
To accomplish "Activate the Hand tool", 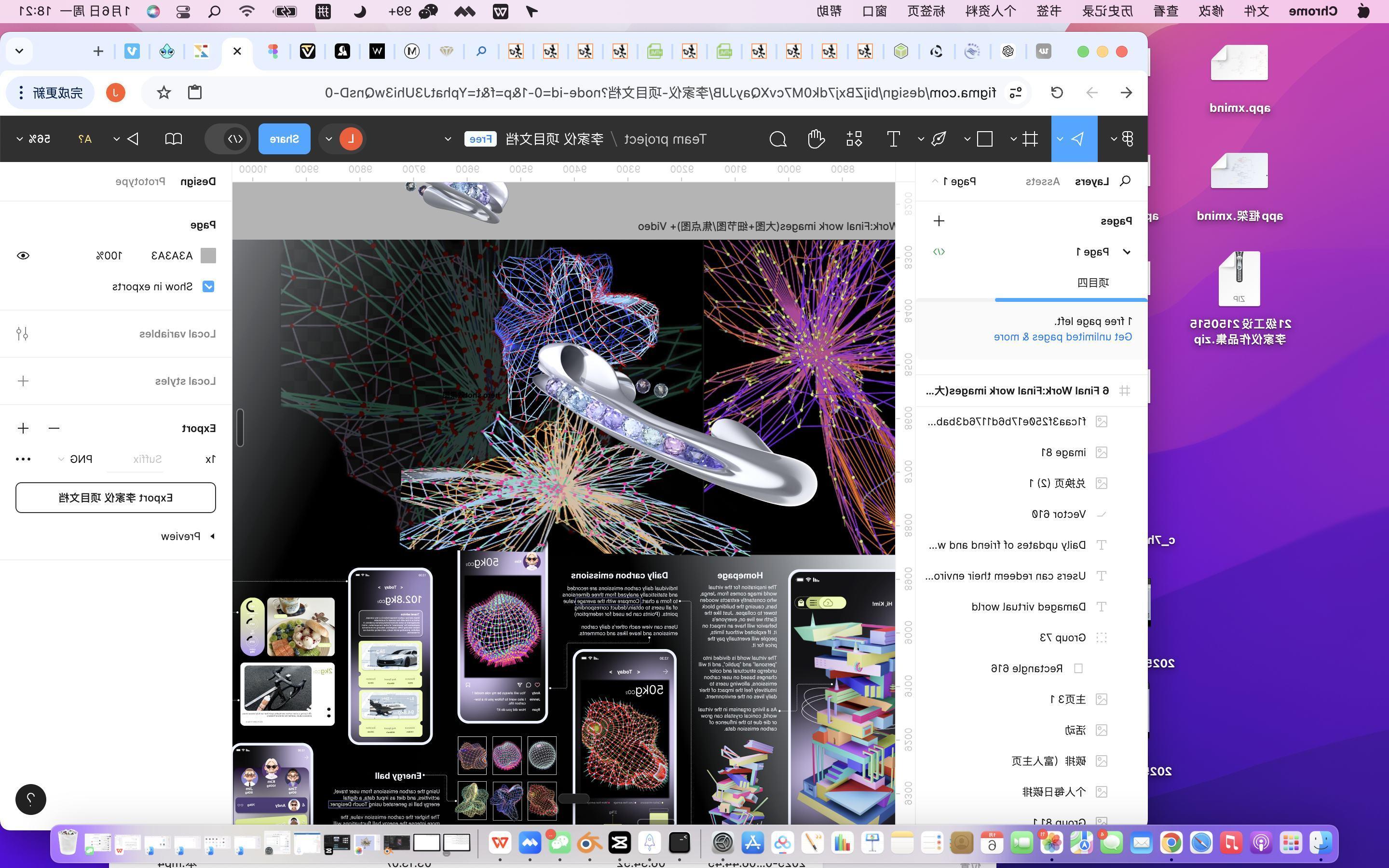I will 816,139.
